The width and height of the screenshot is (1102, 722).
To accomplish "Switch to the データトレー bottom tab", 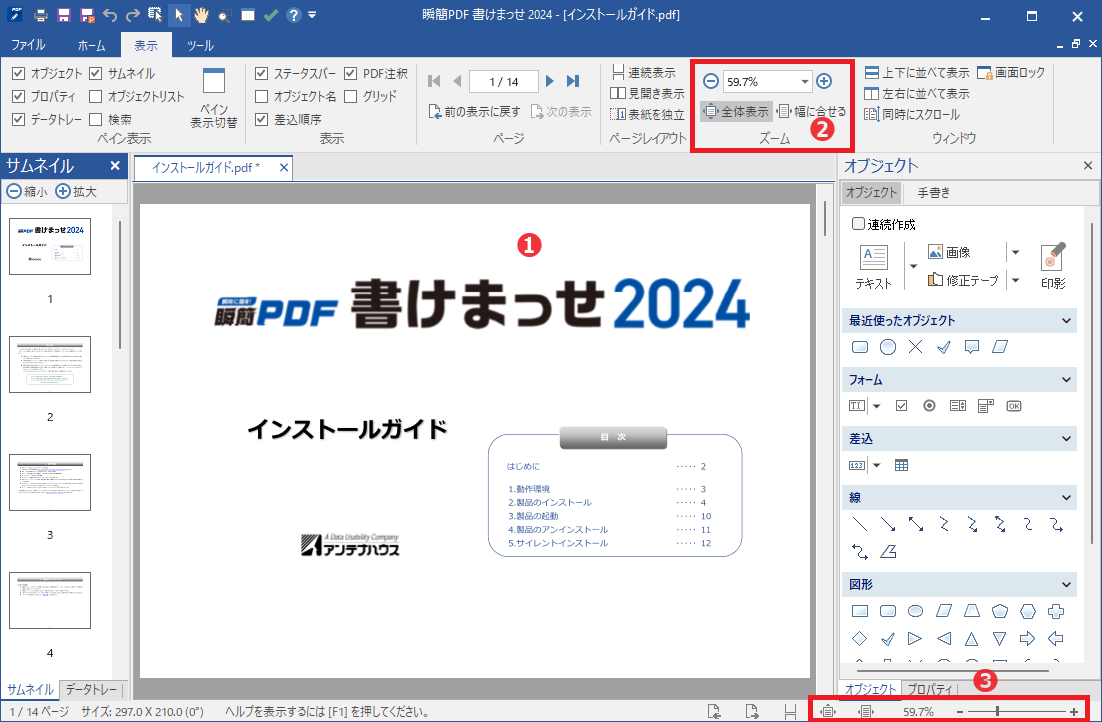I will (x=91, y=690).
